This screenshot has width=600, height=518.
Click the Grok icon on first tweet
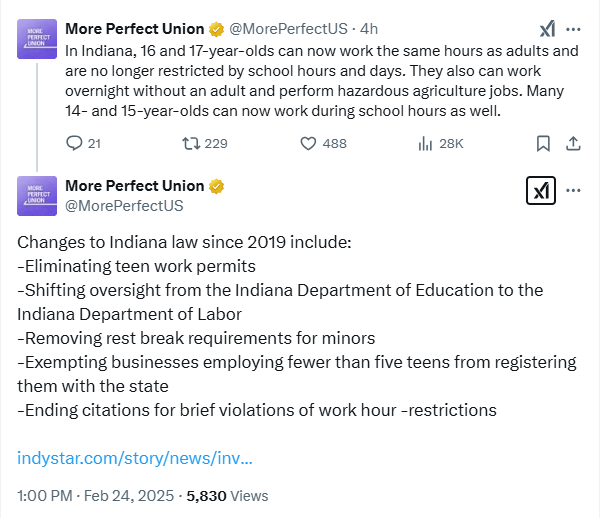tap(548, 29)
